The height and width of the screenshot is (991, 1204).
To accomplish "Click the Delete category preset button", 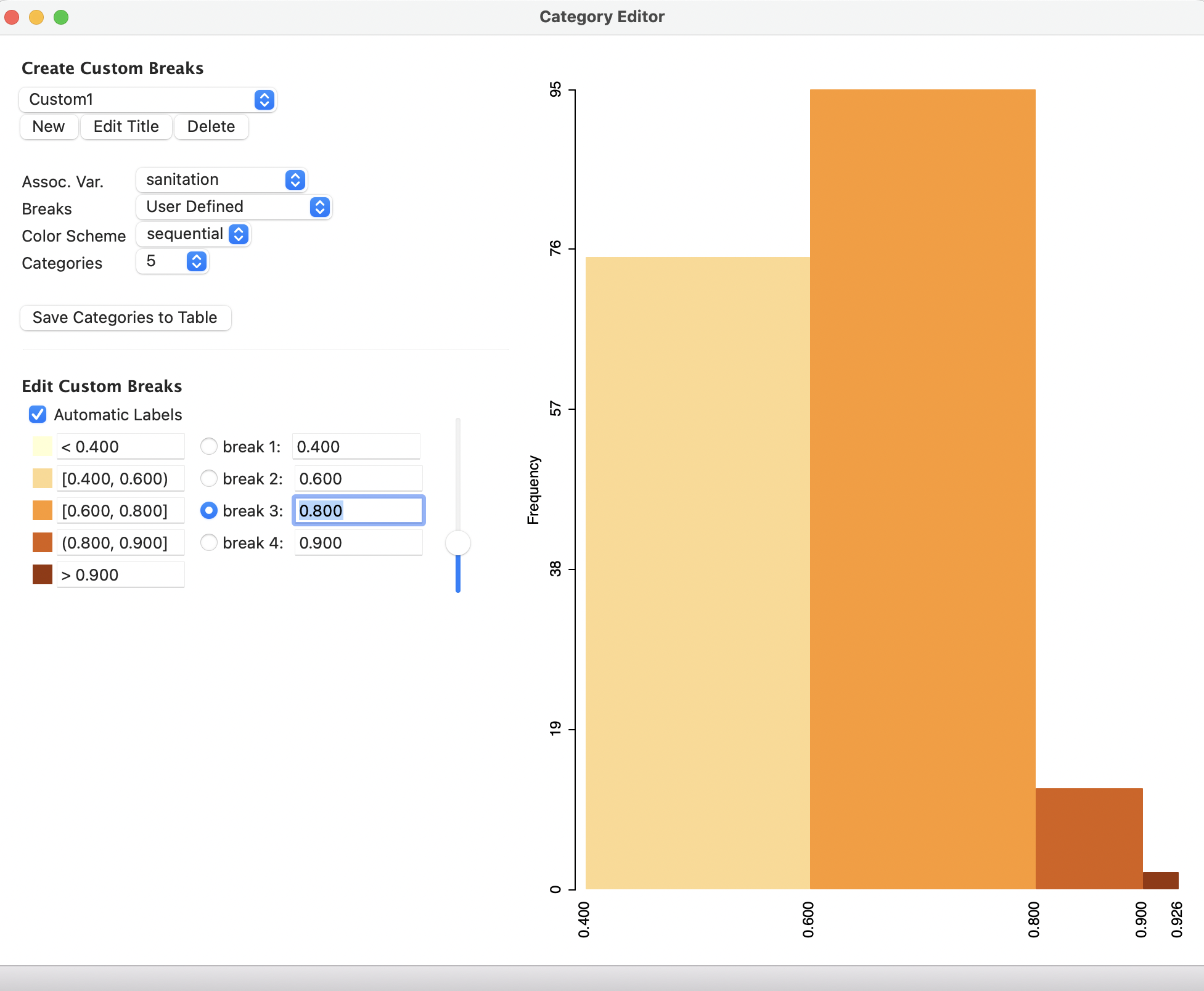I will (x=210, y=126).
